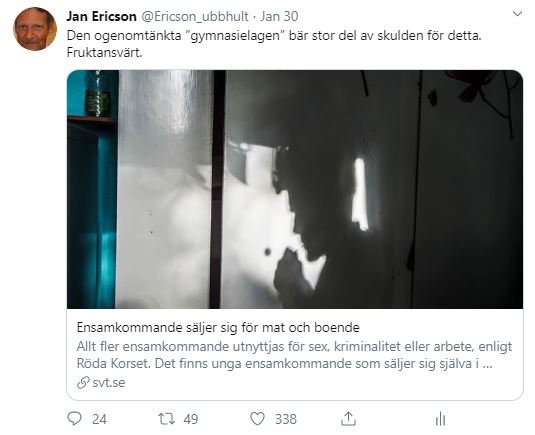Retweet using the retweet arrows icon
The width and height of the screenshot is (535, 435).
point(166,419)
